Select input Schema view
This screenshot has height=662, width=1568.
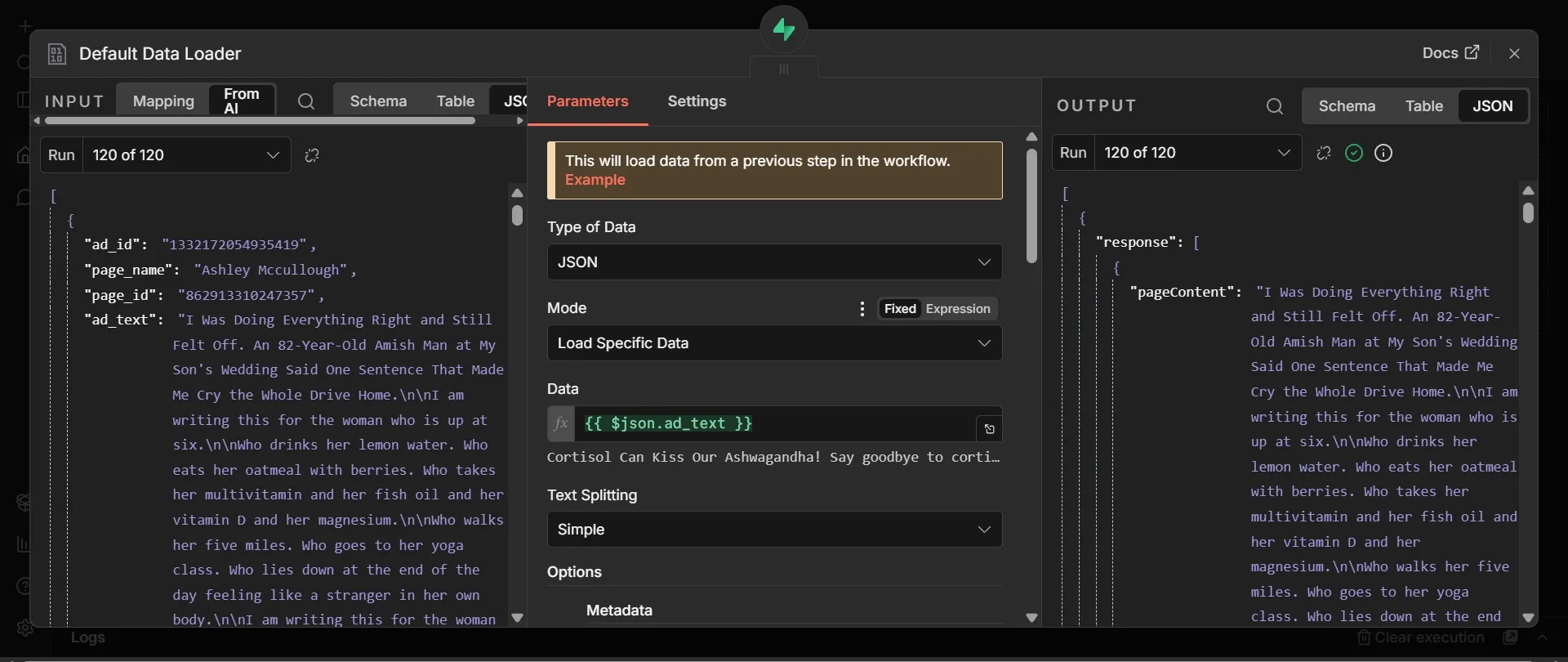pos(378,101)
